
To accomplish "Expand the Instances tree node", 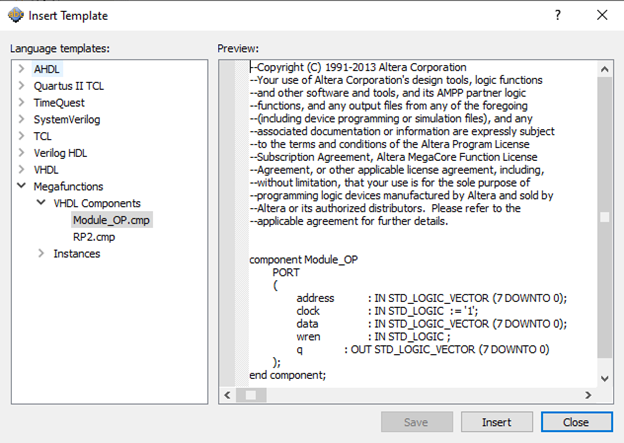I will (41, 254).
